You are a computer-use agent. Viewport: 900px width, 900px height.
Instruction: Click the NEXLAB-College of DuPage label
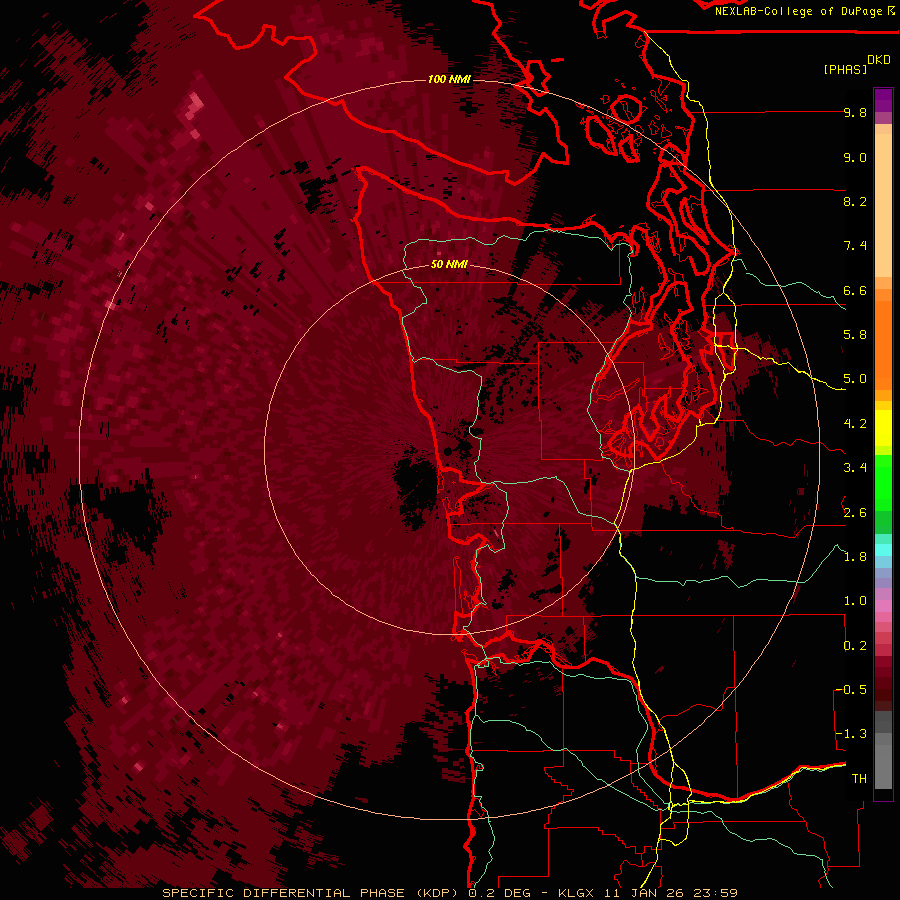(799, 11)
